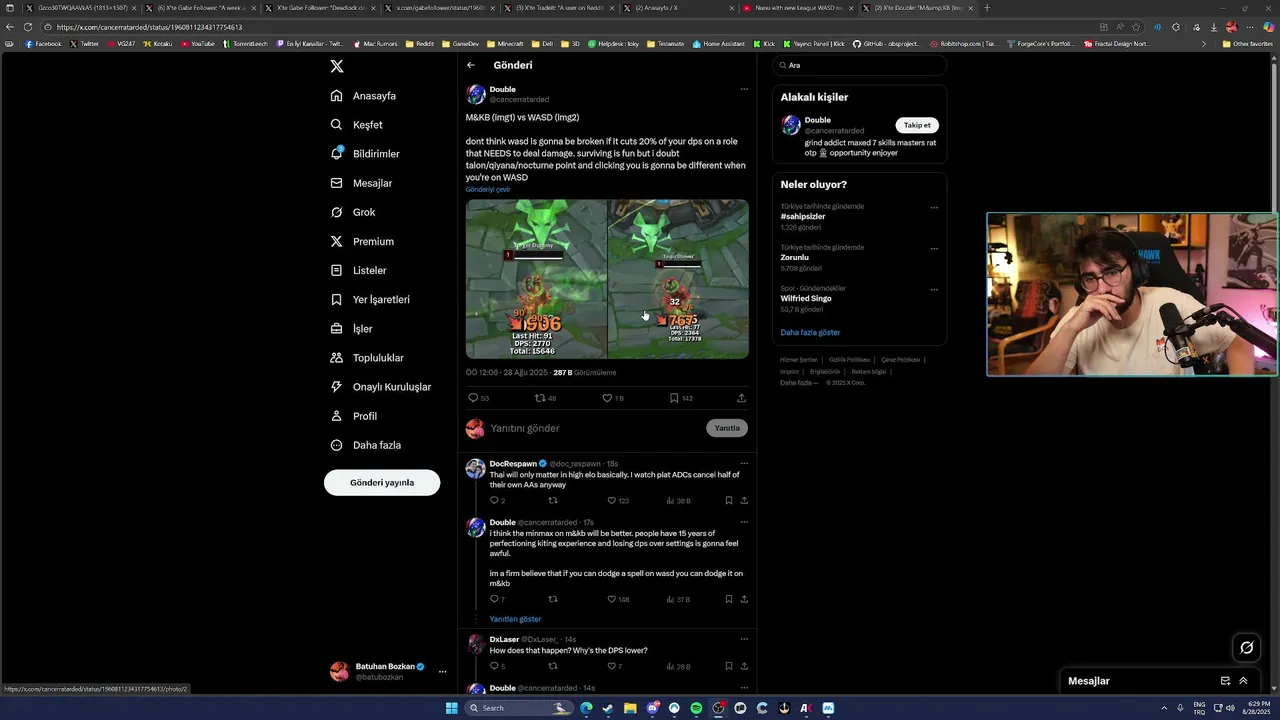Like DxLaser's reply with 7 likes
This screenshot has width=1280, height=720.
pos(612,666)
